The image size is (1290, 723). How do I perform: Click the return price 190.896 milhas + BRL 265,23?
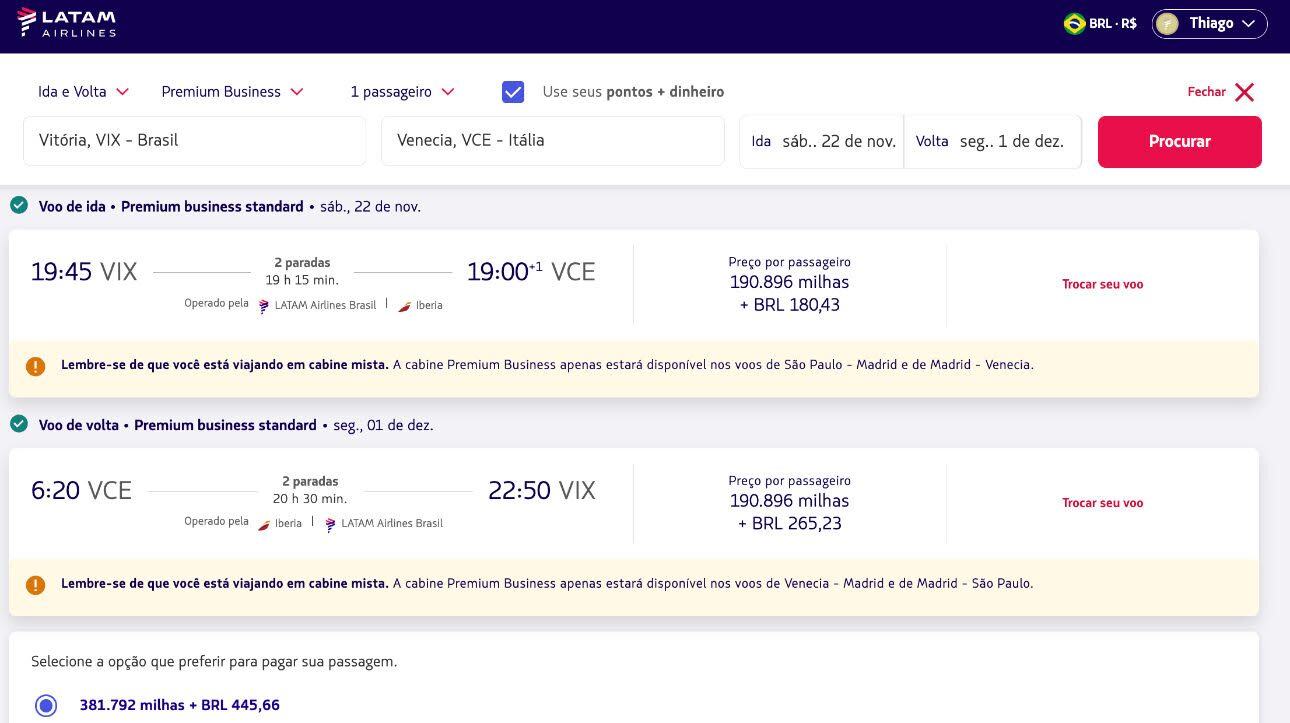[x=790, y=512]
